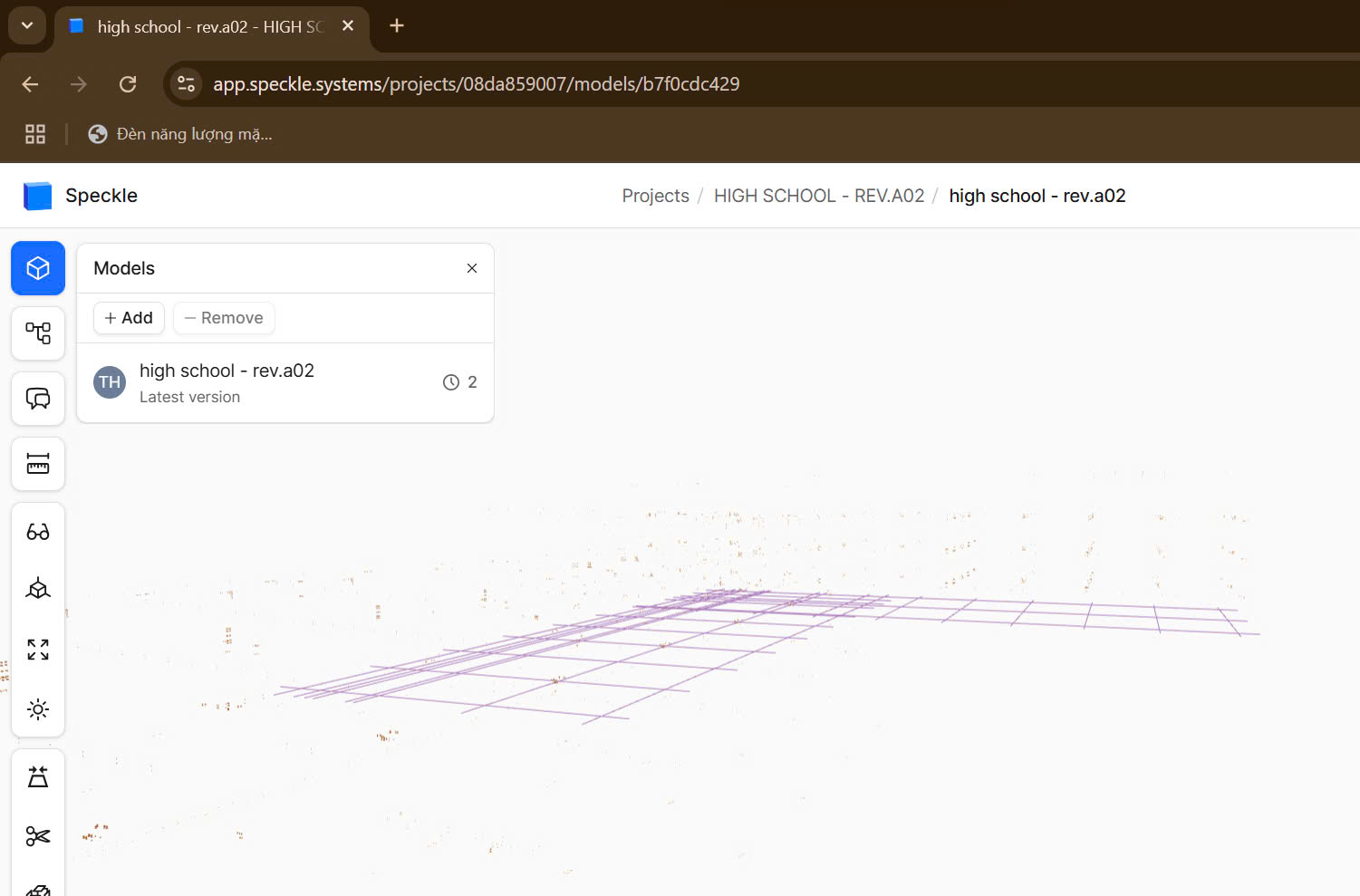Click the Speckle blue cube logo
The width and height of the screenshot is (1360, 896).
(37, 196)
